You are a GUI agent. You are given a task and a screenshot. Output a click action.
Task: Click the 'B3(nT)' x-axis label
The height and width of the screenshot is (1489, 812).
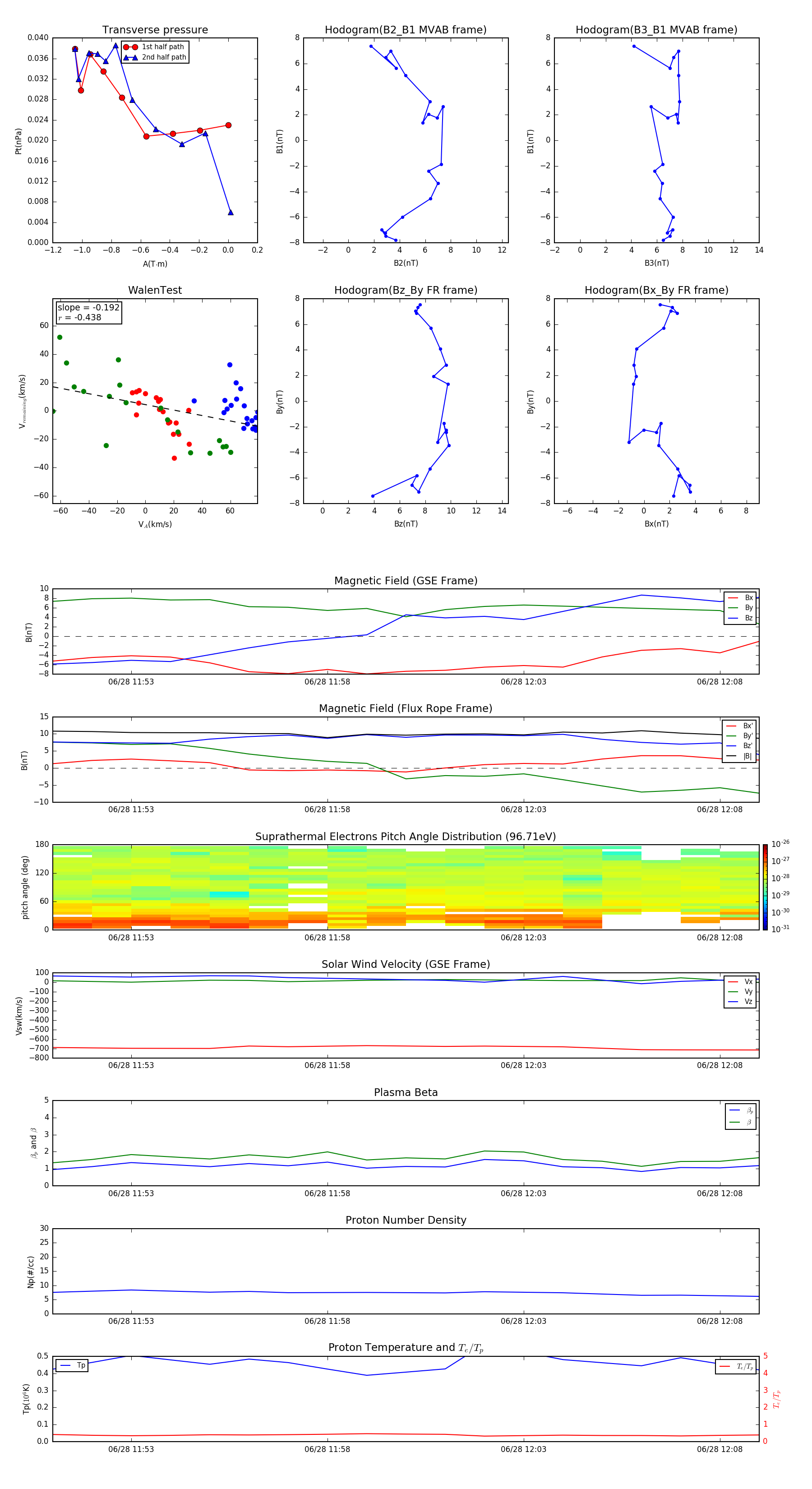coord(656,263)
